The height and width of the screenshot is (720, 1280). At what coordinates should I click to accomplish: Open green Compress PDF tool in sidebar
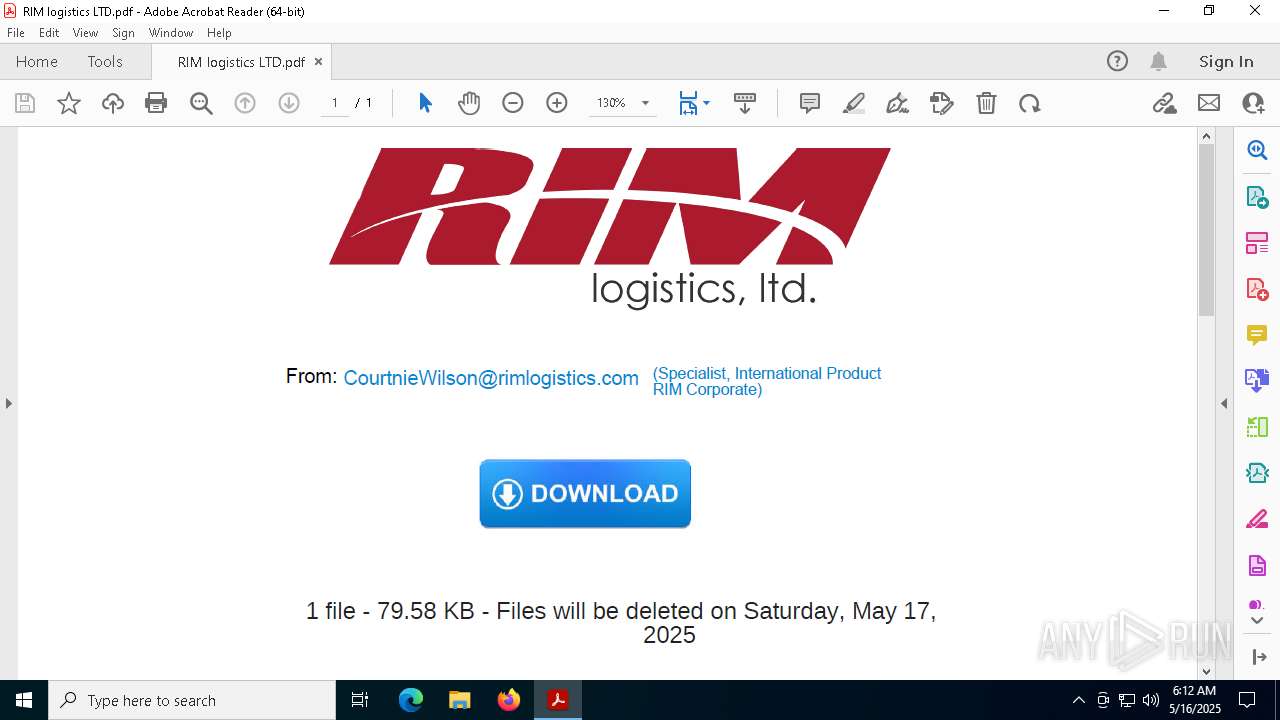[1257, 427]
